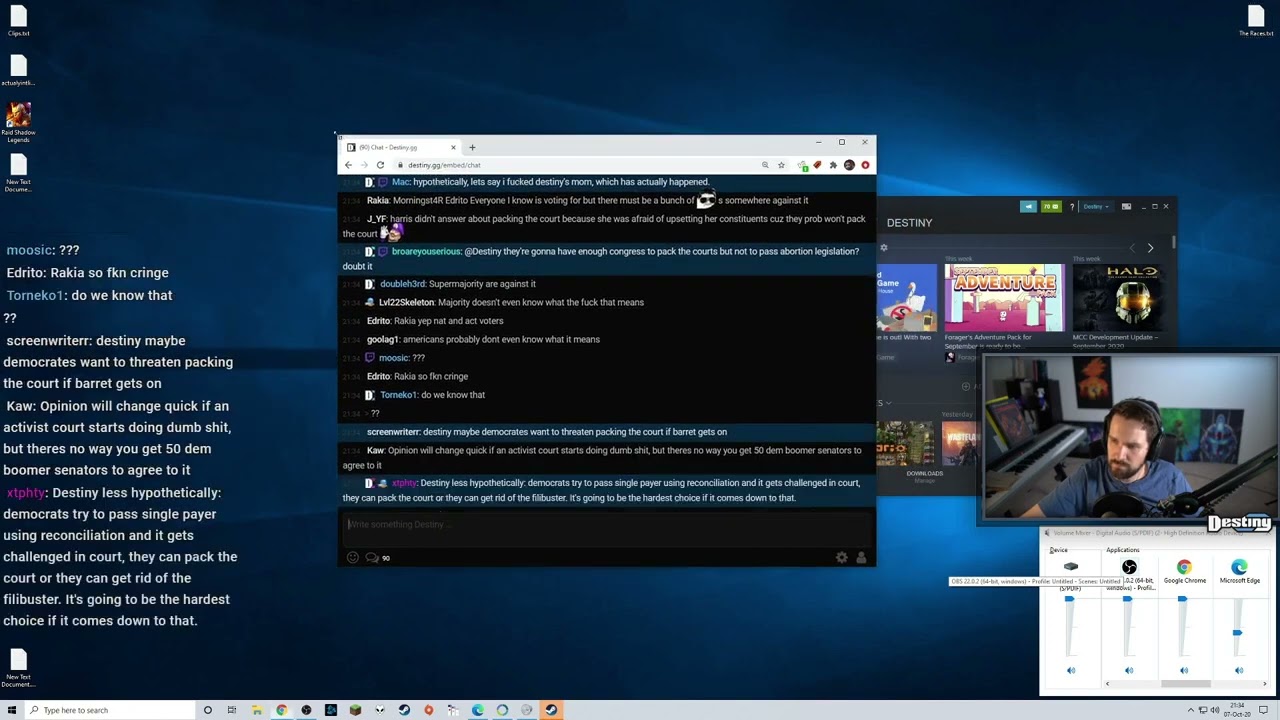Open Forager's Adventure Pack news thumbnail
Screen dimensions: 1280x720
click(x=1004, y=298)
